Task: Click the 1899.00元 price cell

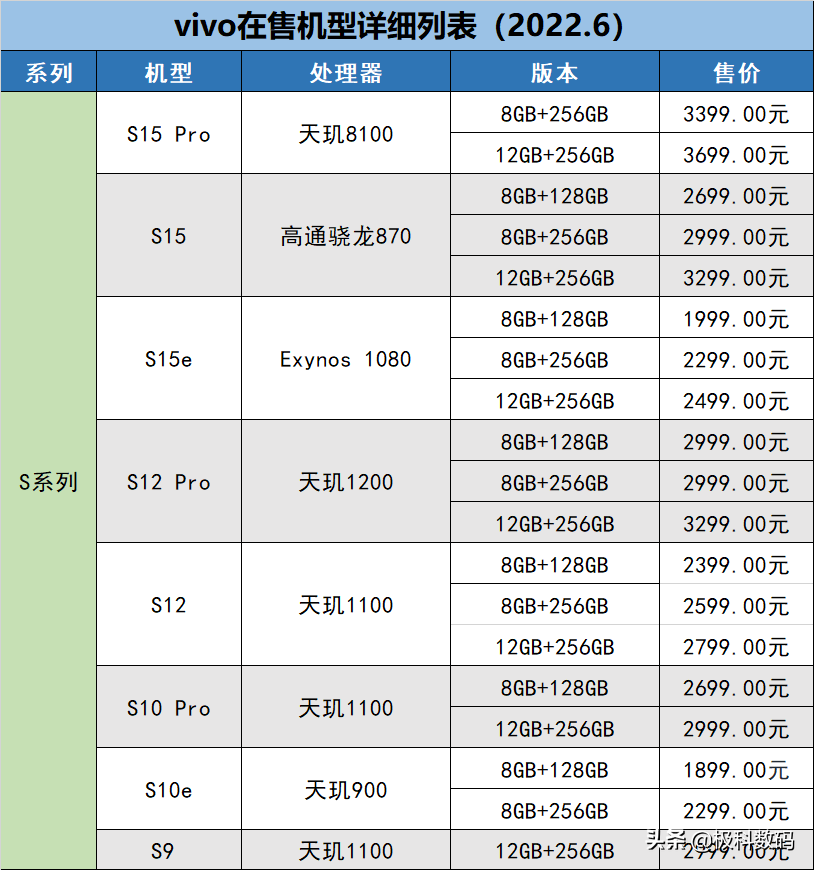Action: tap(737, 769)
